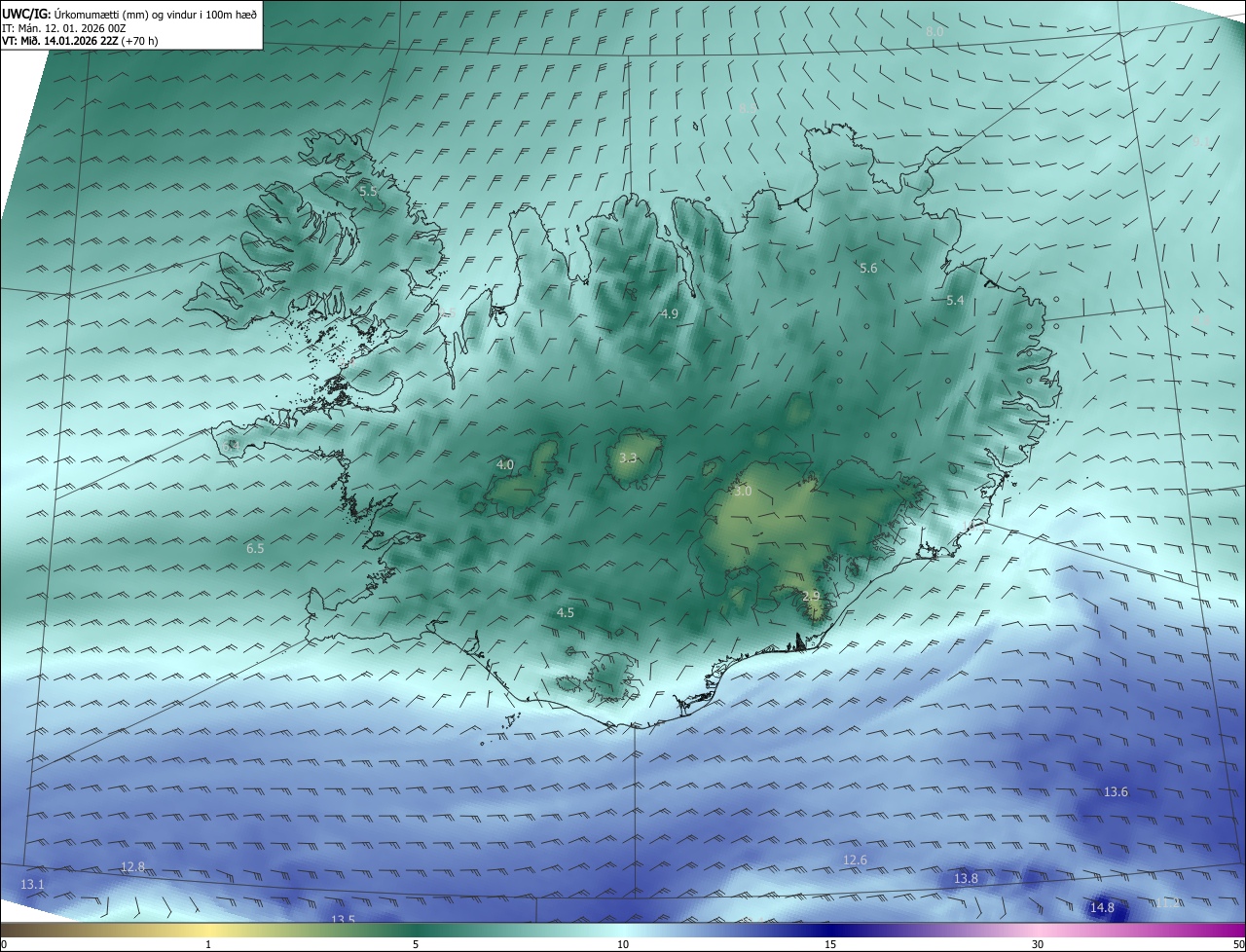Image resolution: width=1246 pixels, height=952 pixels.
Task: Click the 13.6 value in the southeast sea
Action: click(1116, 792)
